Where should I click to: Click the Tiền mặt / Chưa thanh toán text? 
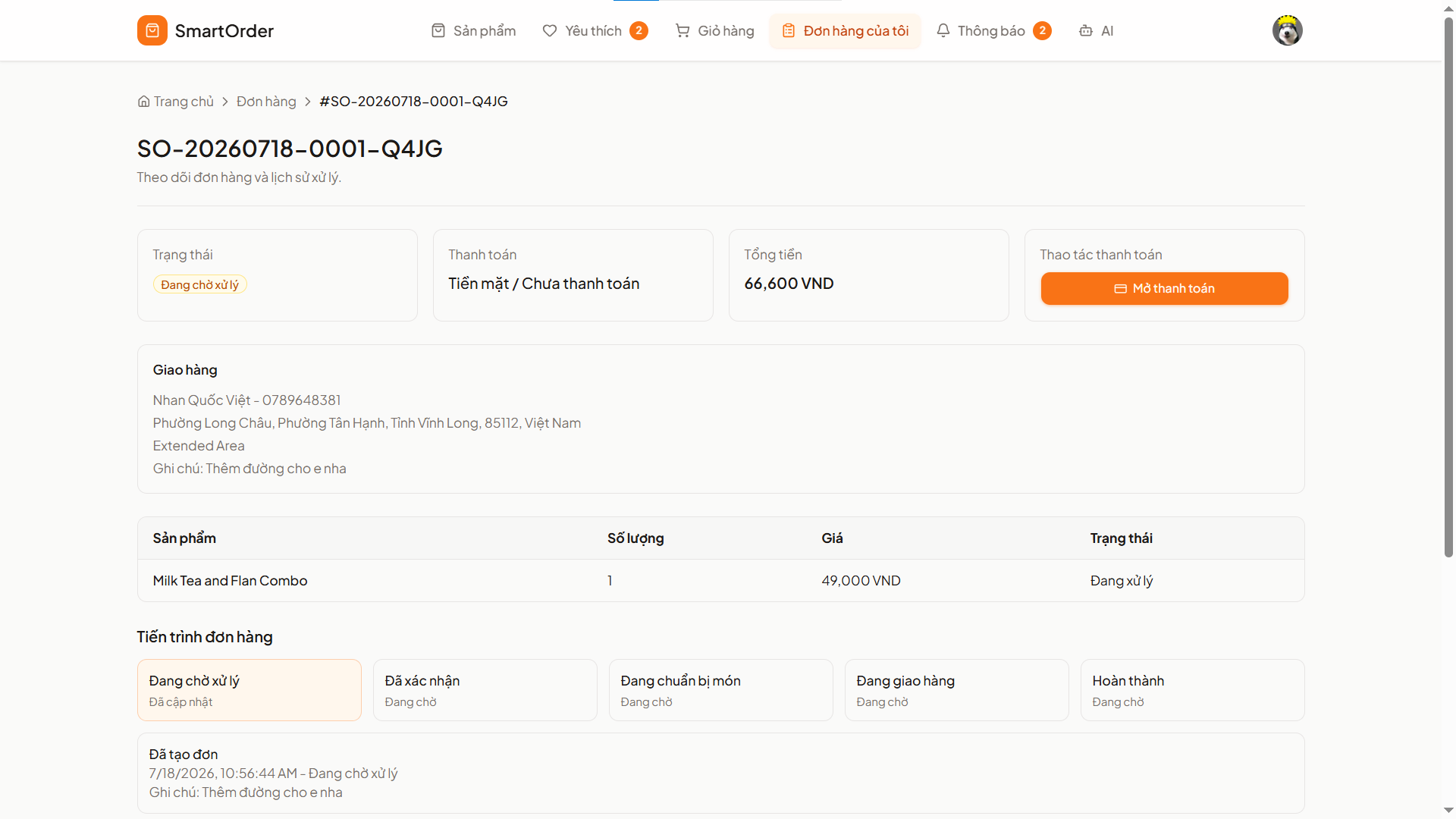pos(544,283)
